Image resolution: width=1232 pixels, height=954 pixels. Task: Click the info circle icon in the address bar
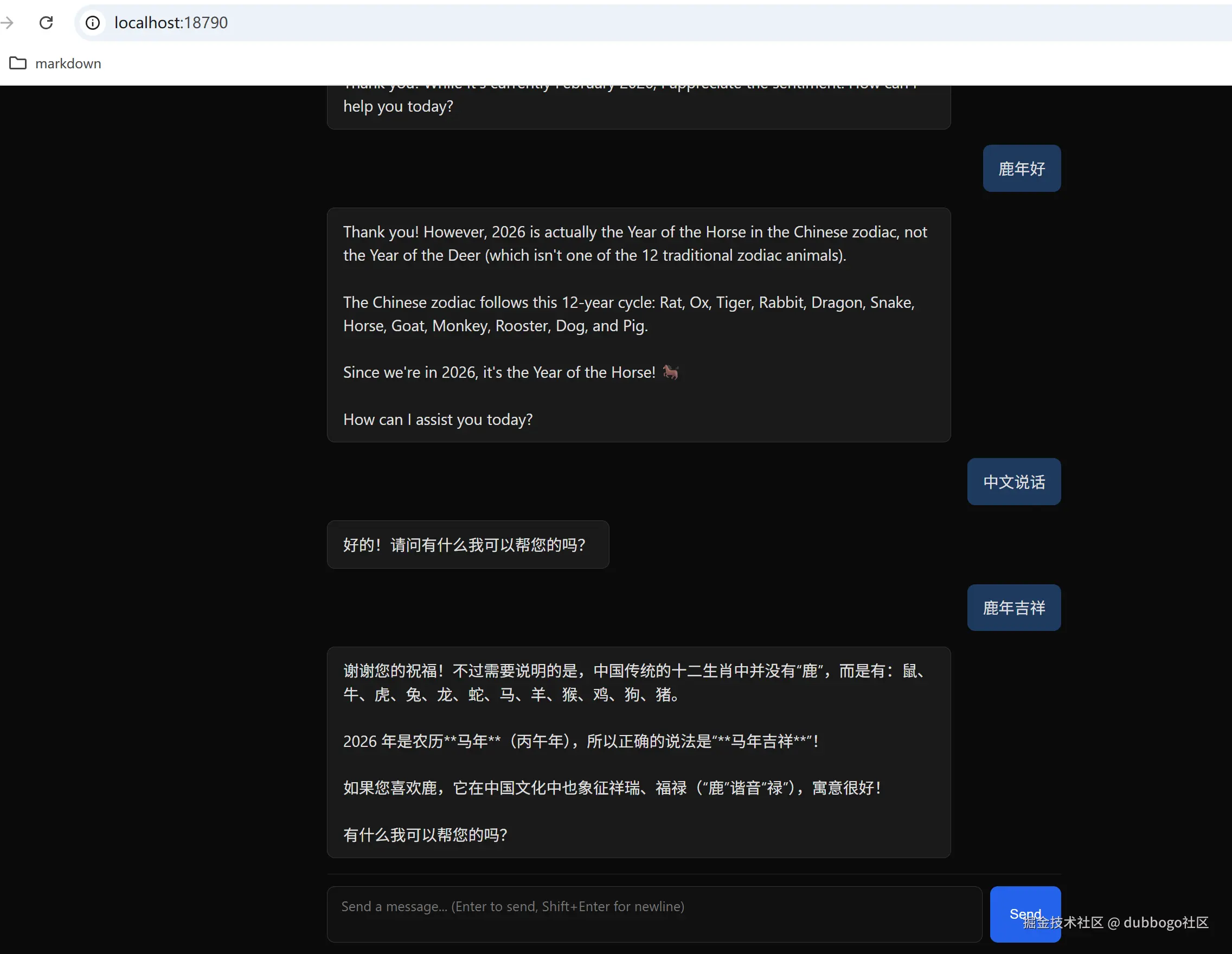point(92,23)
